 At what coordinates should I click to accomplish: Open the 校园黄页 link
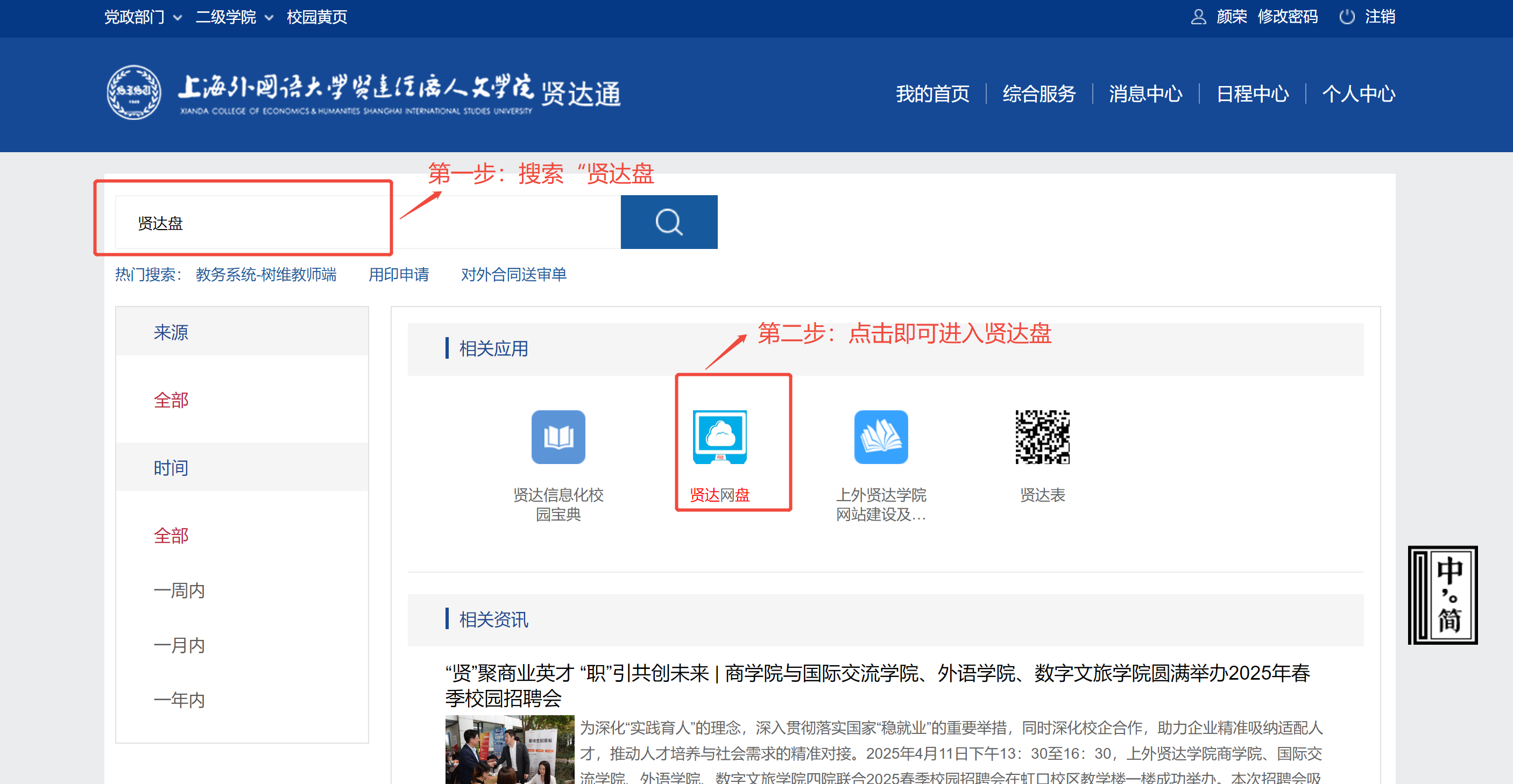click(316, 17)
